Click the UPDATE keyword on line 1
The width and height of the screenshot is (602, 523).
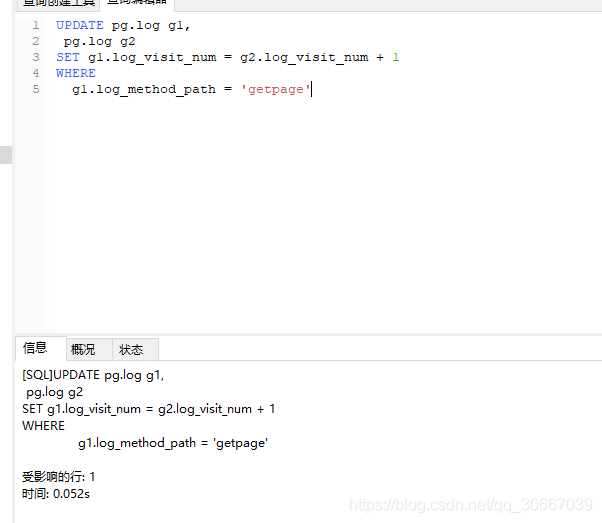[80, 25]
